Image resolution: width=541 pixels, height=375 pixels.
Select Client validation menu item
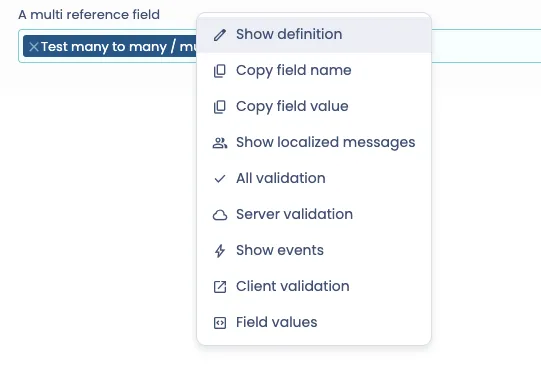click(314, 286)
